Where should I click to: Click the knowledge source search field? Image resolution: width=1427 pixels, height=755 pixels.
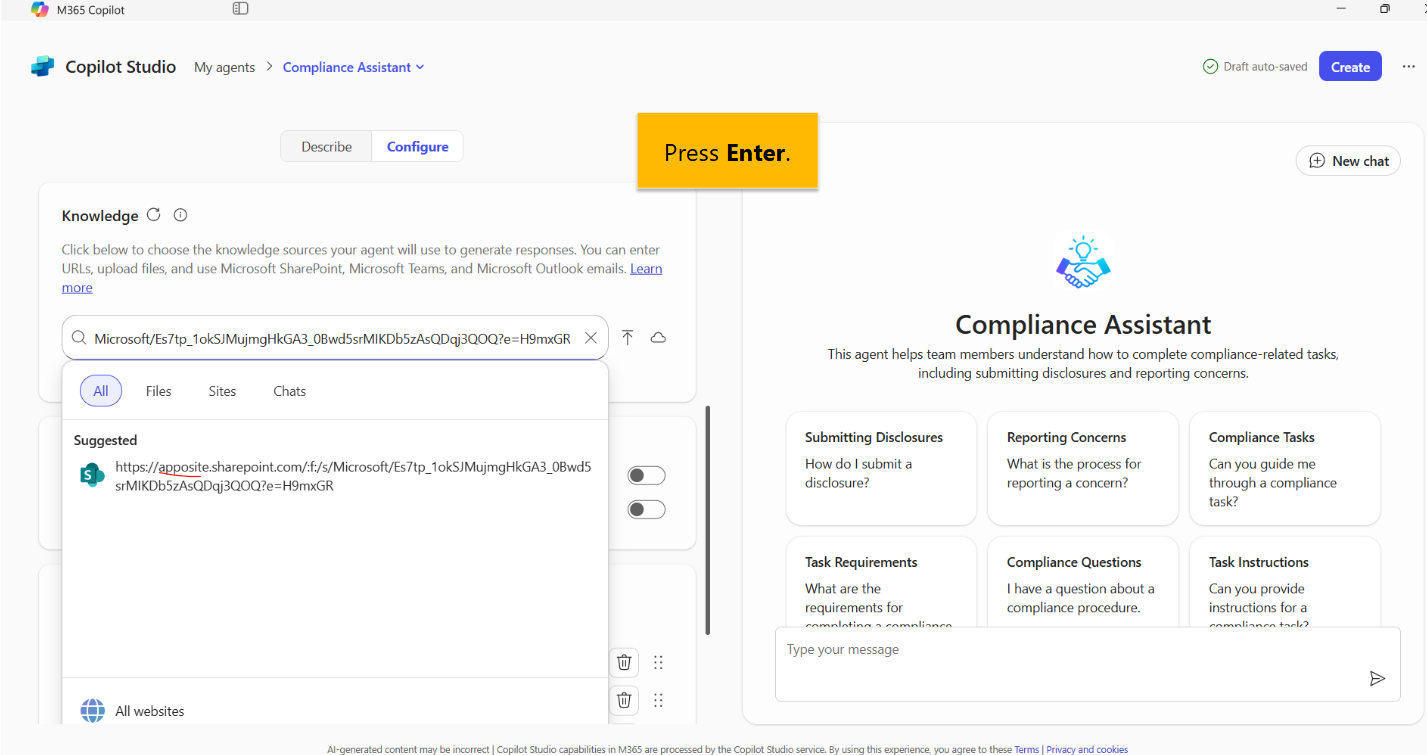click(333, 338)
